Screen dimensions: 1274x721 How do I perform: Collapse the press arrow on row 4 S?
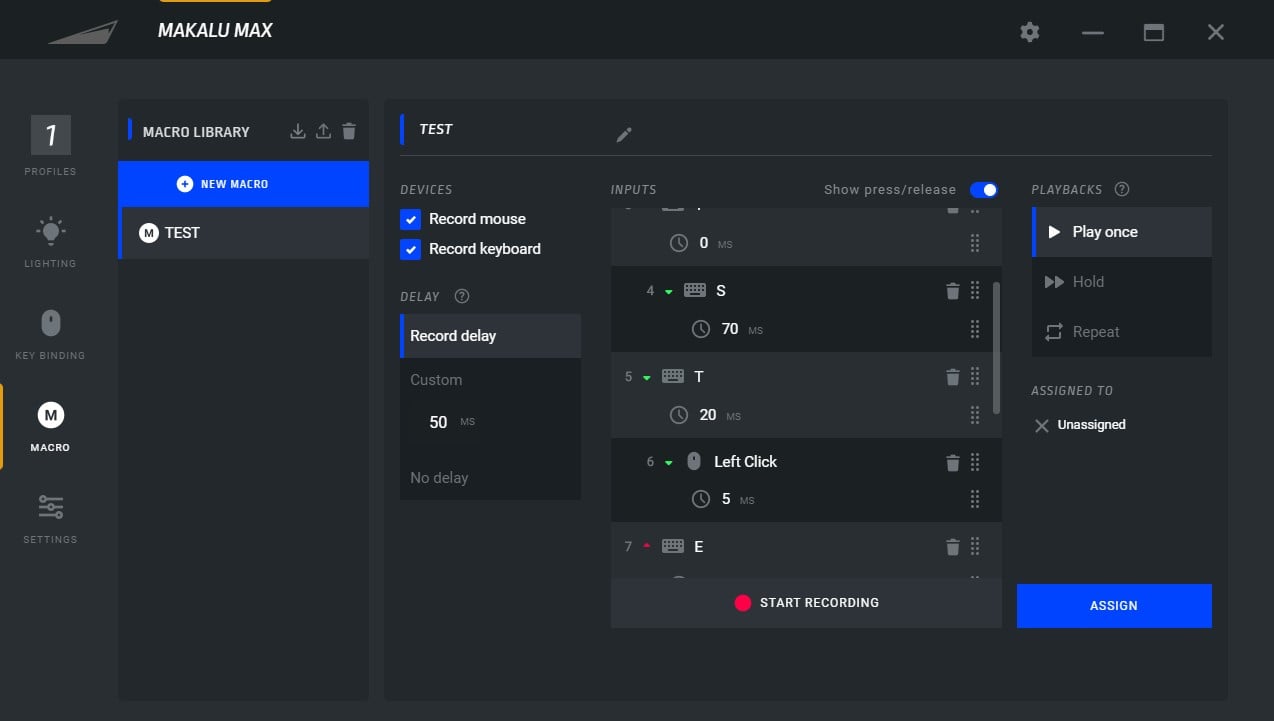click(669, 292)
